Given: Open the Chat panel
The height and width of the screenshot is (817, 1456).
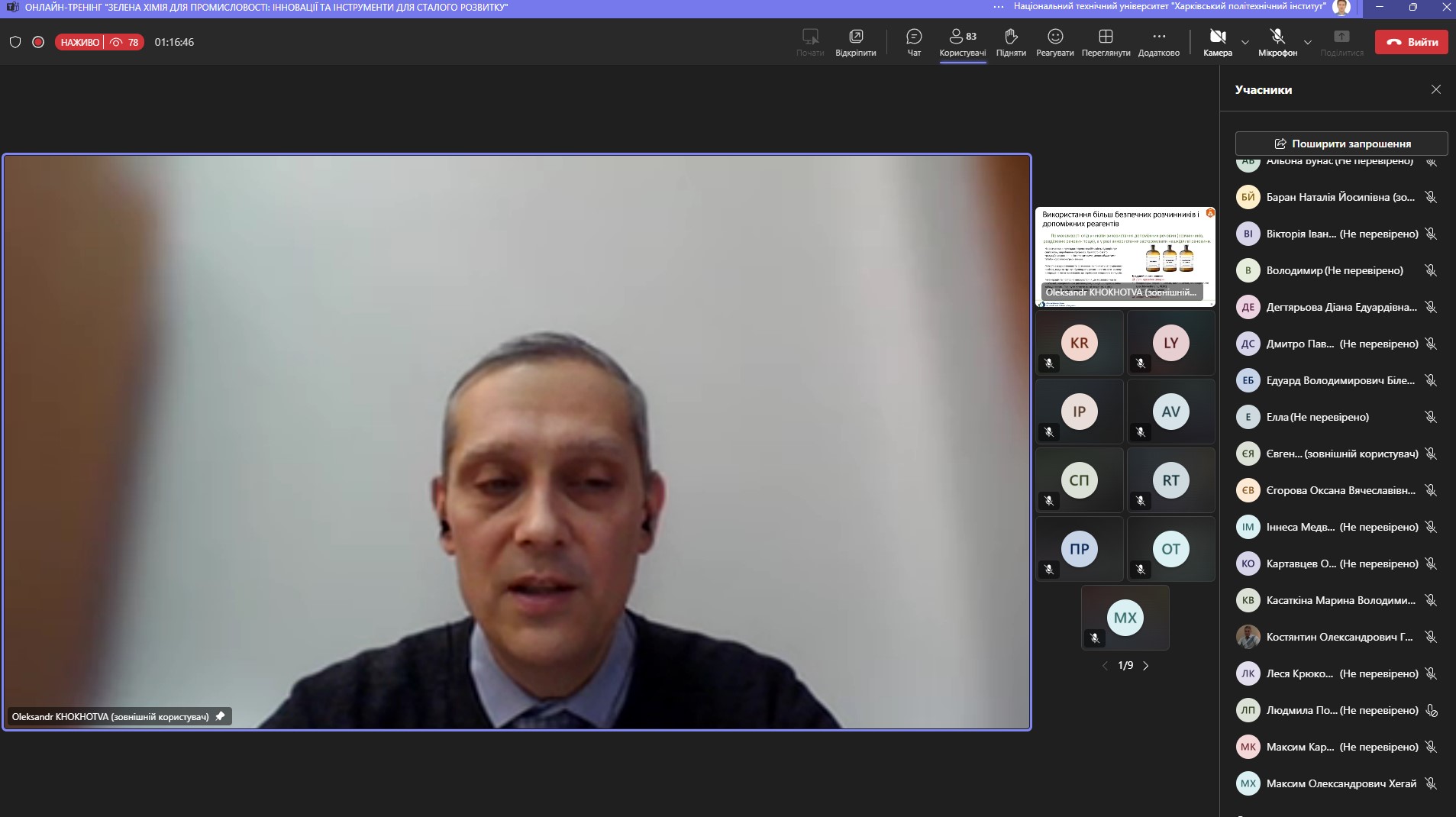Looking at the screenshot, I should pos(914,42).
